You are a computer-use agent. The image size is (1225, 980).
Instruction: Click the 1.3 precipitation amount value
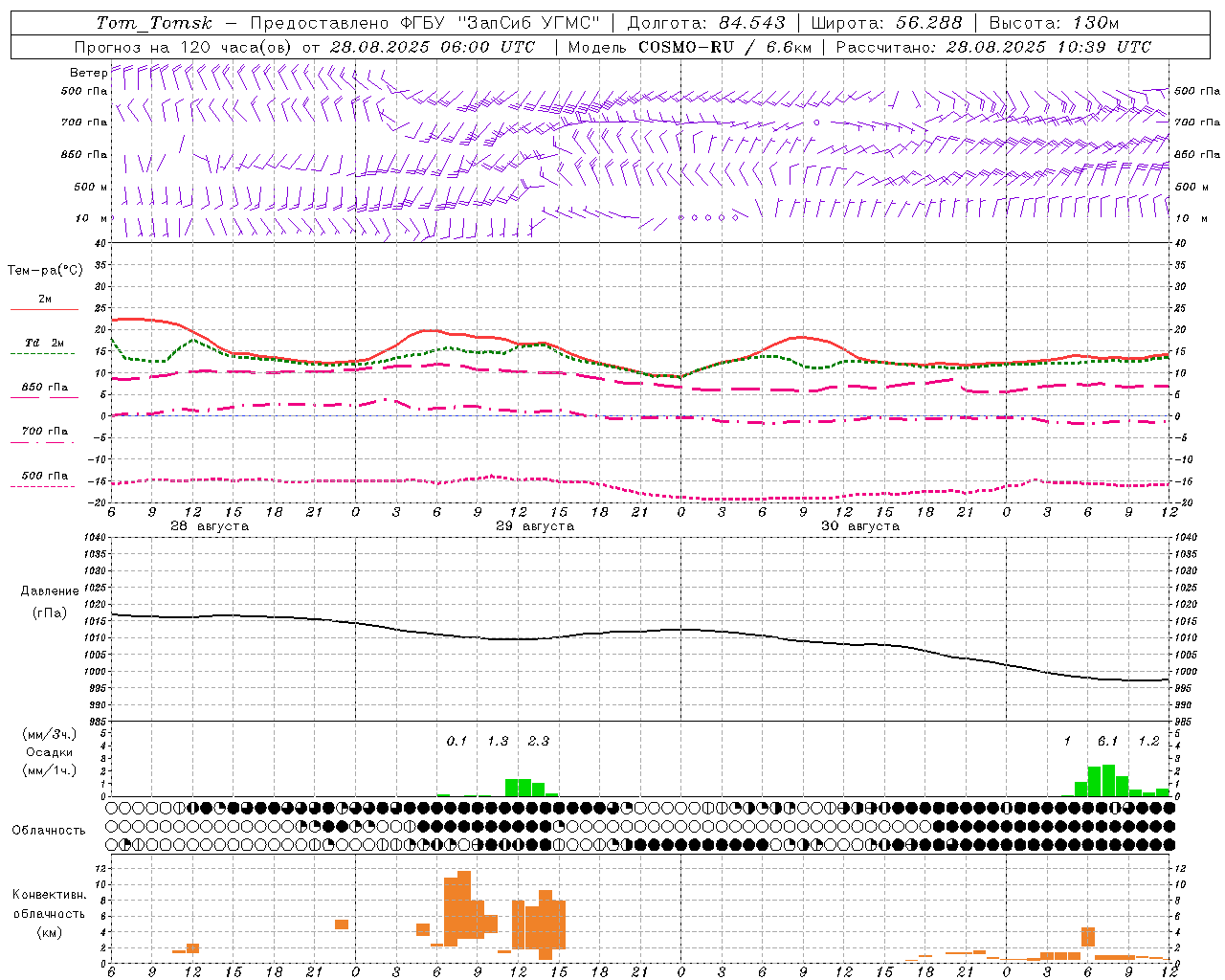[498, 742]
